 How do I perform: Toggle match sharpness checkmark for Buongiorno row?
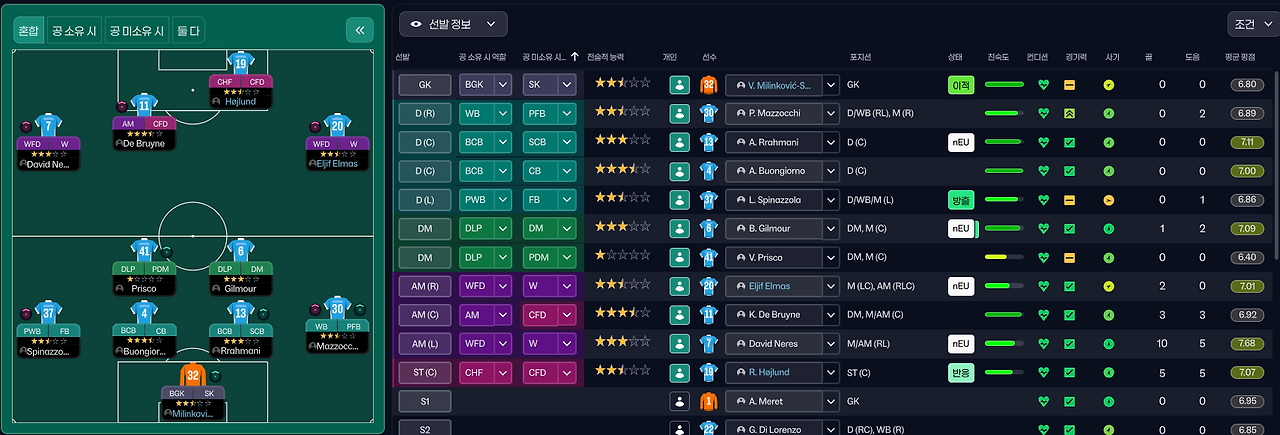[x=1069, y=171]
